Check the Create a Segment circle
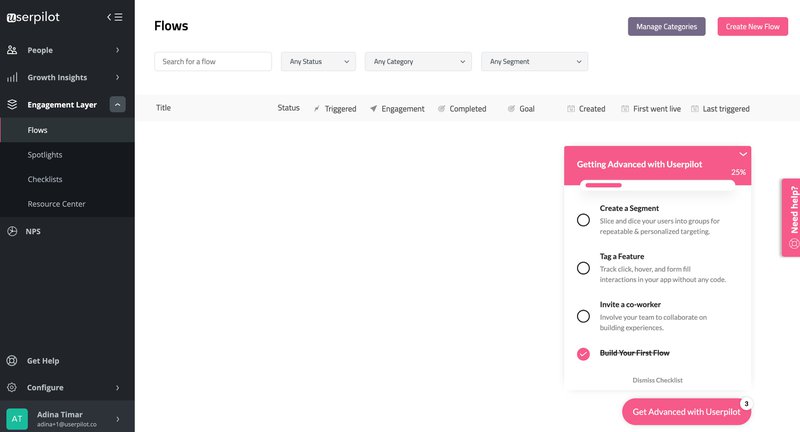Screen dimensions: 800x432 coord(583,220)
